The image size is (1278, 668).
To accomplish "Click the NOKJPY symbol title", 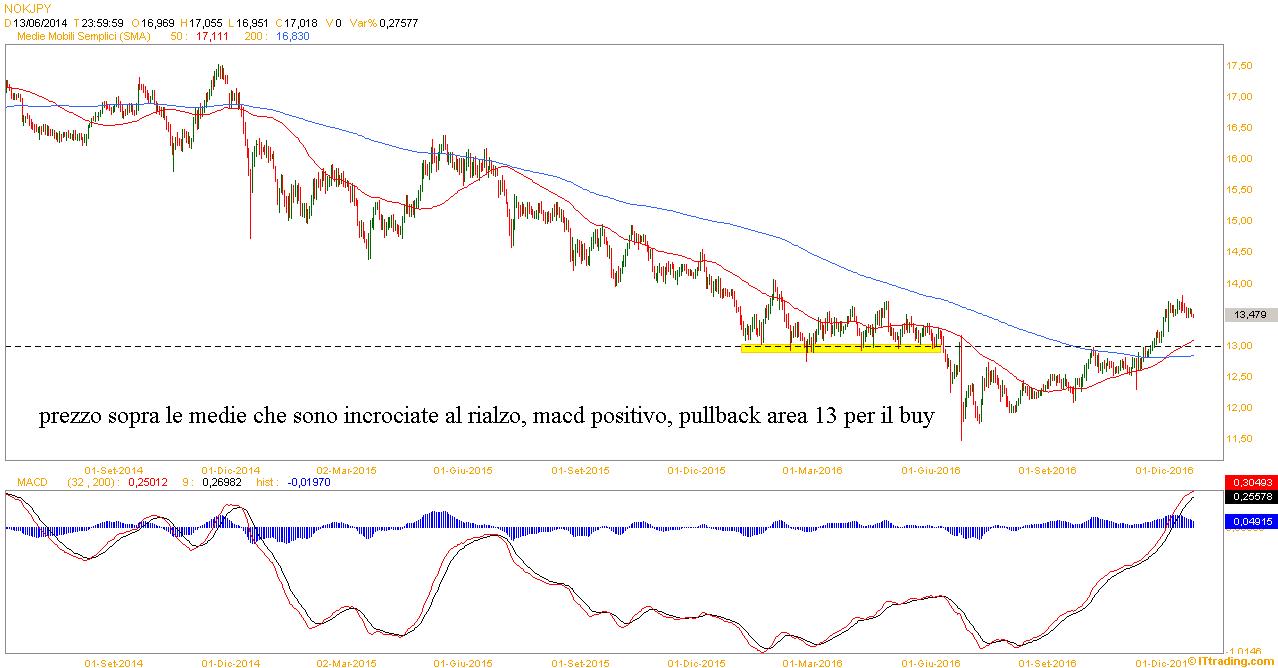I will [28, 8].
